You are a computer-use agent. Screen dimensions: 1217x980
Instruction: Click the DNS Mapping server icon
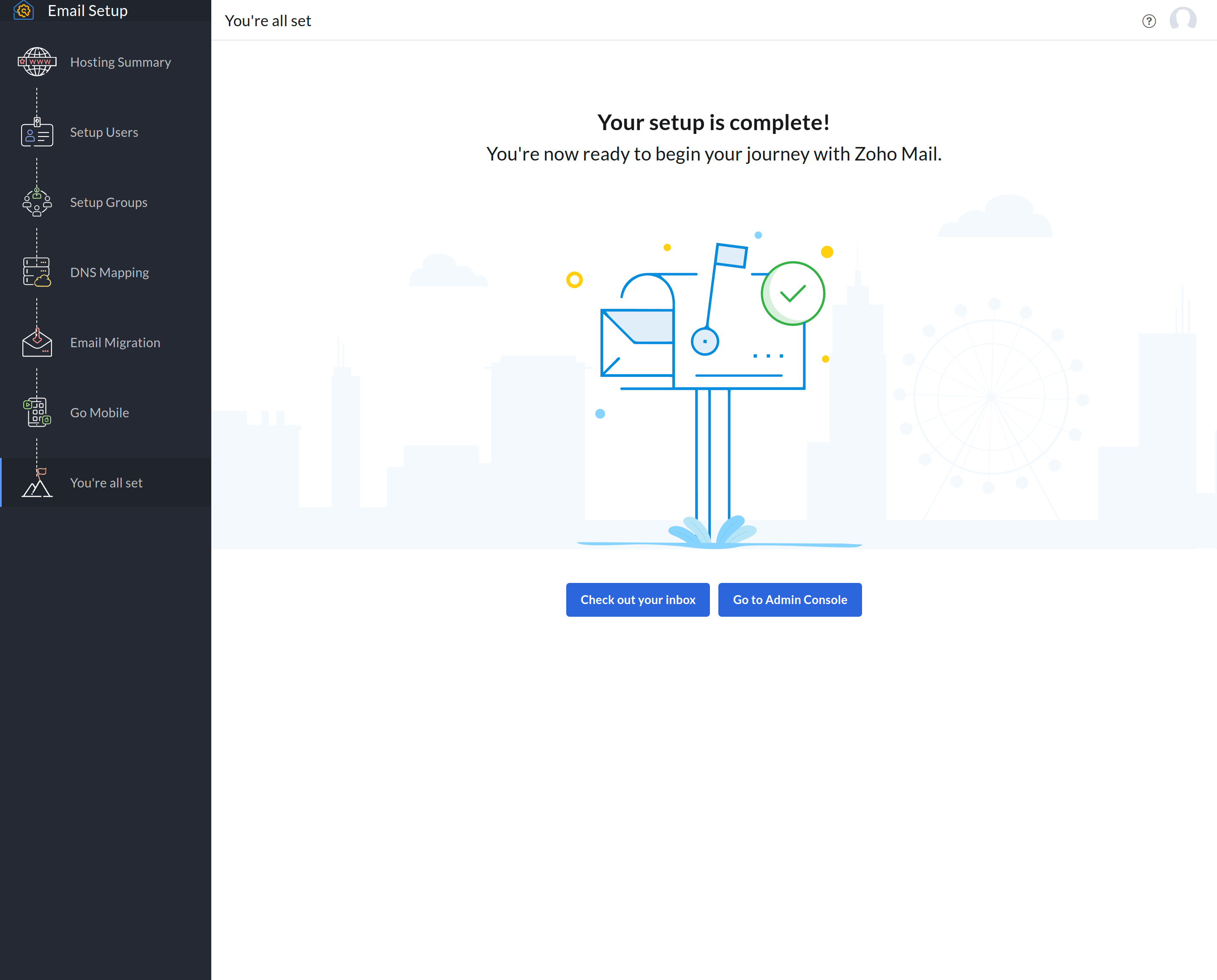pyautogui.click(x=37, y=272)
